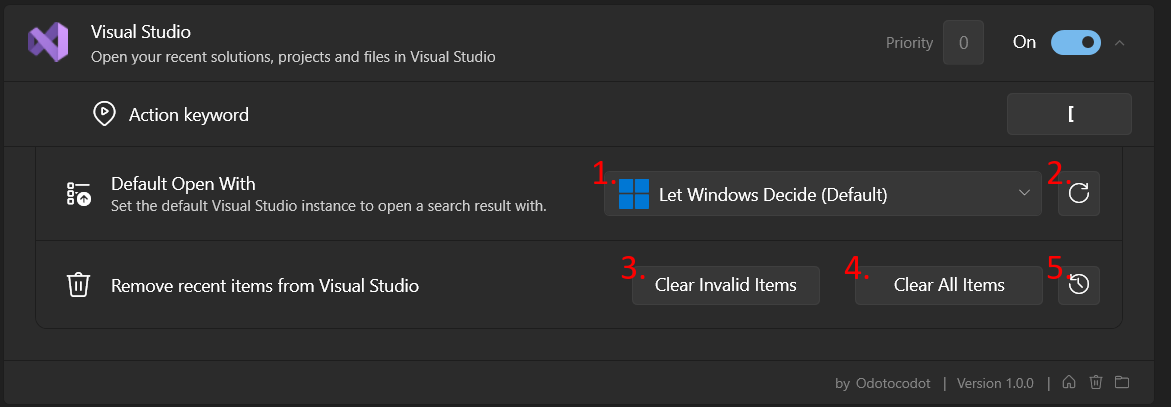Click the Action keyword button showing [
1171x407 pixels.
point(1069,114)
